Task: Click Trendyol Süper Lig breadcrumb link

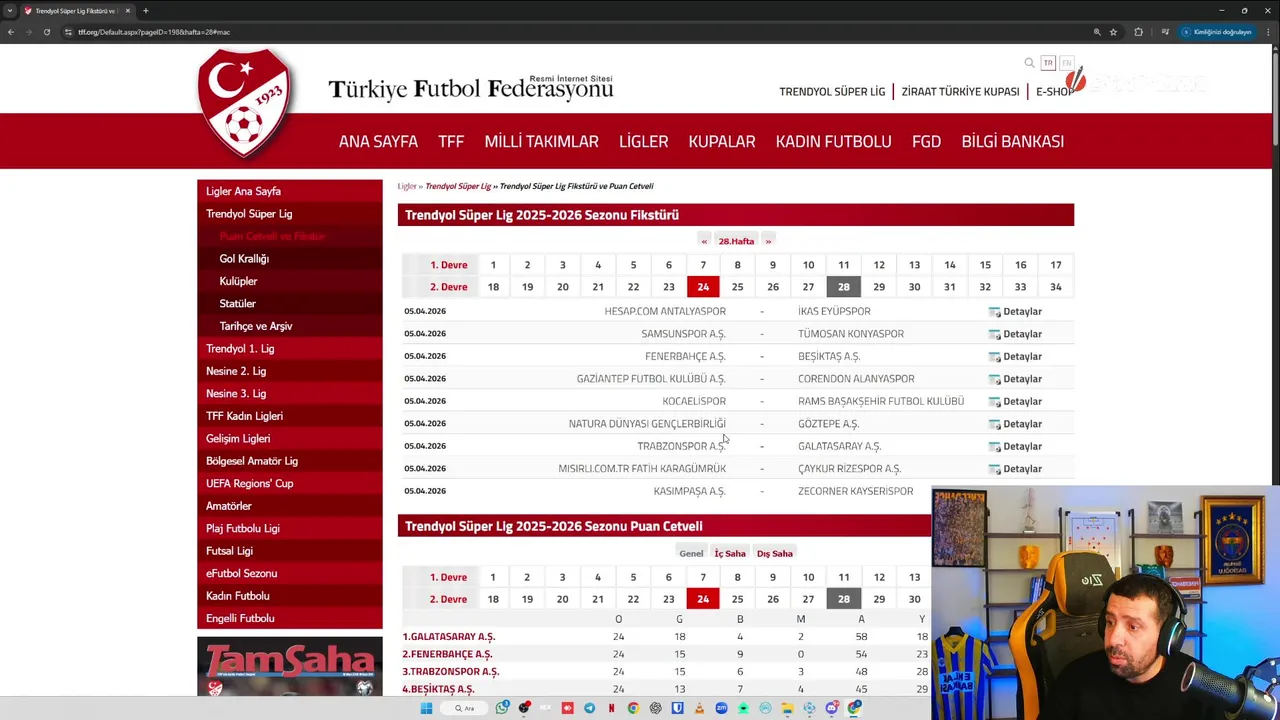Action: pyautogui.click(x=458, y=186)
